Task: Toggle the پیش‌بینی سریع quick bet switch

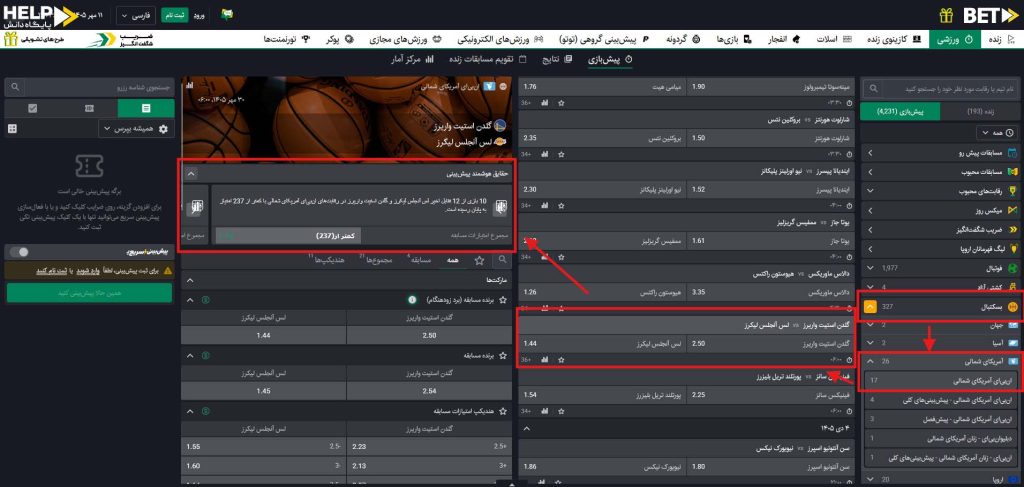Action: 20,251
